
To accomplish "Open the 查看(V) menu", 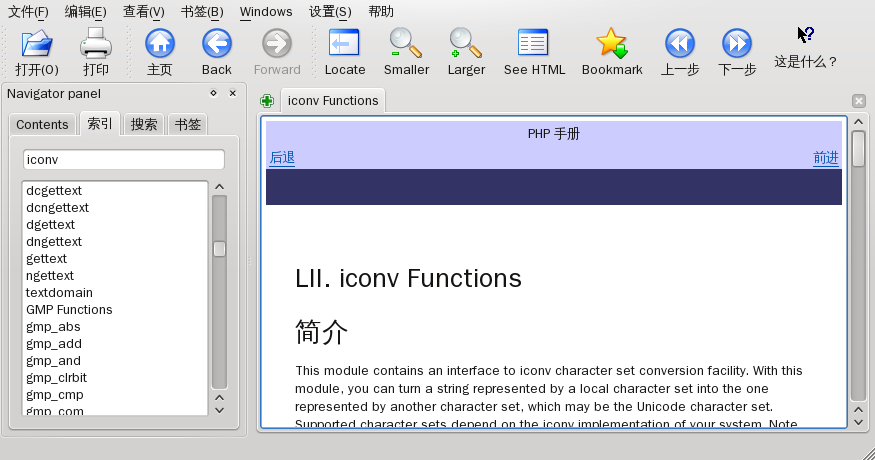I will [x=143, y=12].
